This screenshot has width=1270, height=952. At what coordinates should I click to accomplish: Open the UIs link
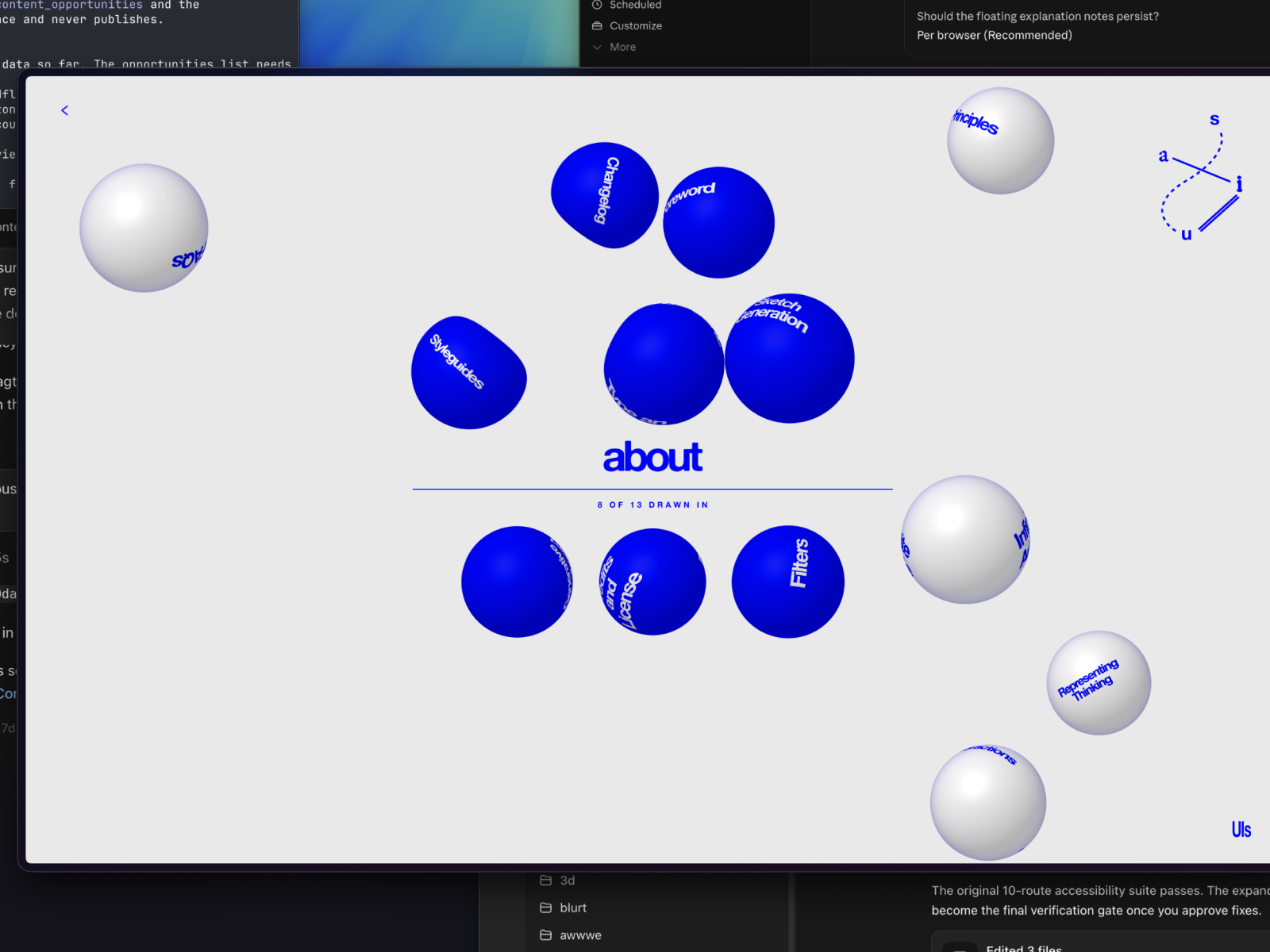pyautogui.click(x=1241, y=830)
